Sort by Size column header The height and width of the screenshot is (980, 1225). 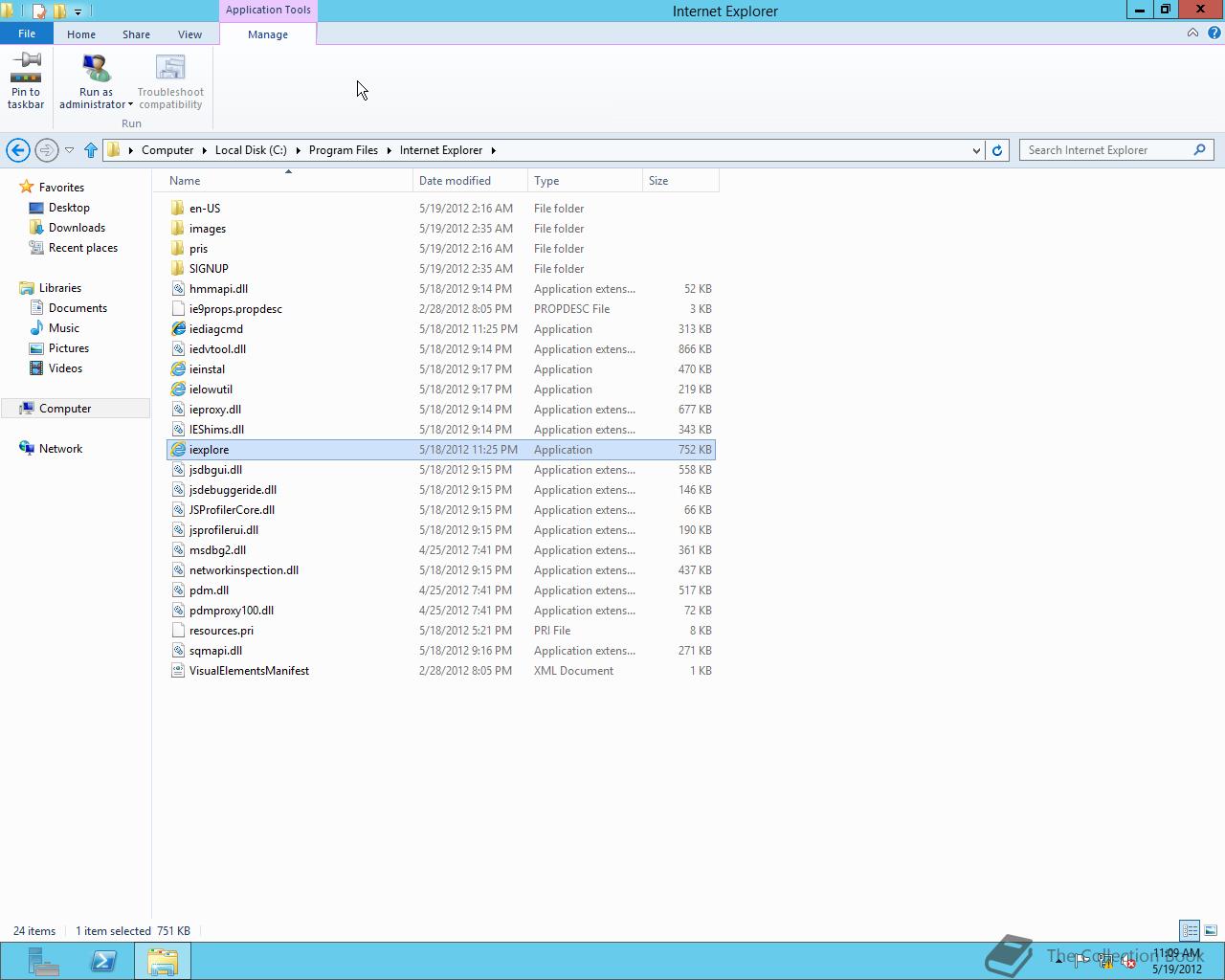coord(680,180)
